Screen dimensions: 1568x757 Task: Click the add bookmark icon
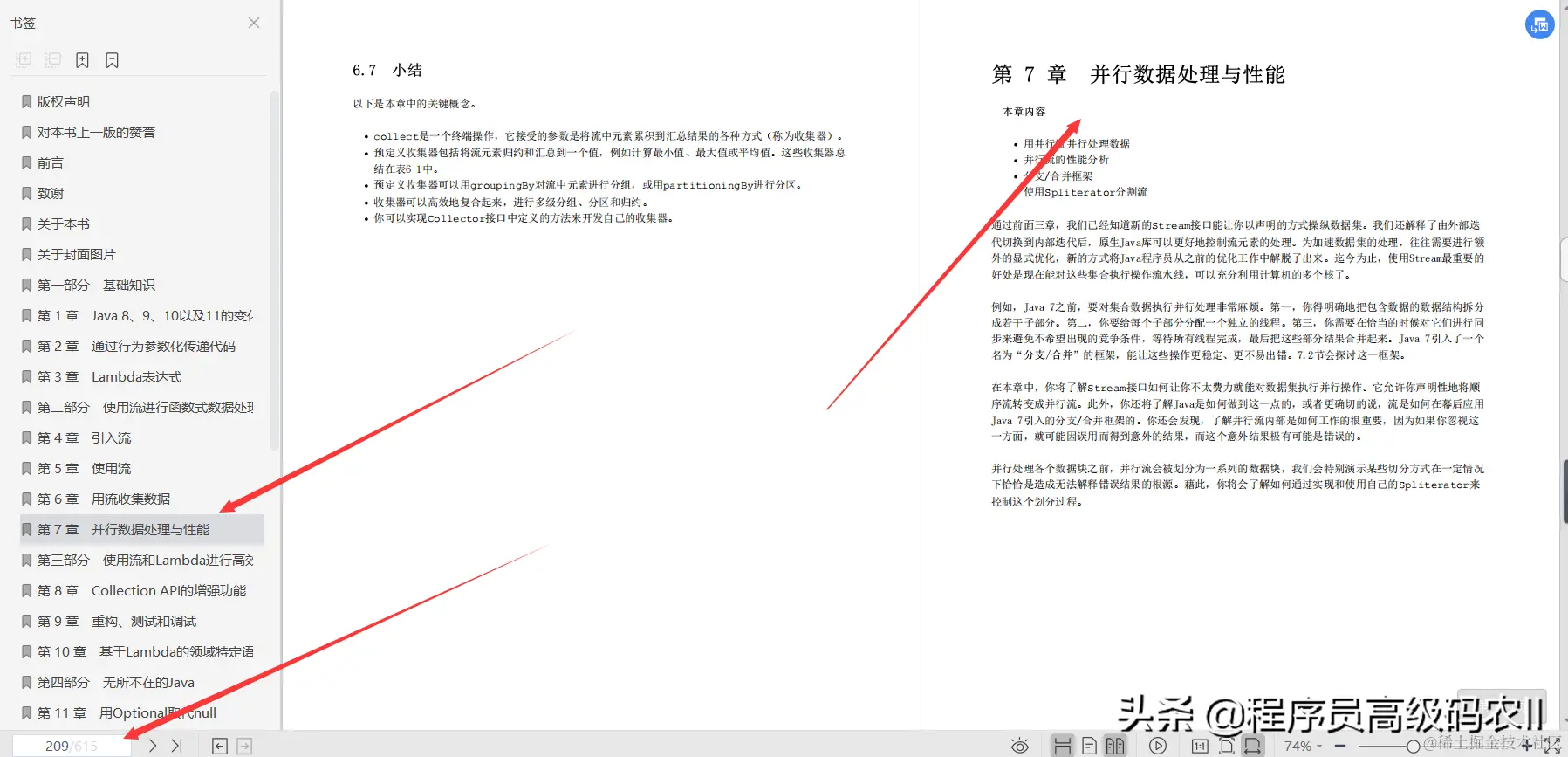[x=82, y=59]
